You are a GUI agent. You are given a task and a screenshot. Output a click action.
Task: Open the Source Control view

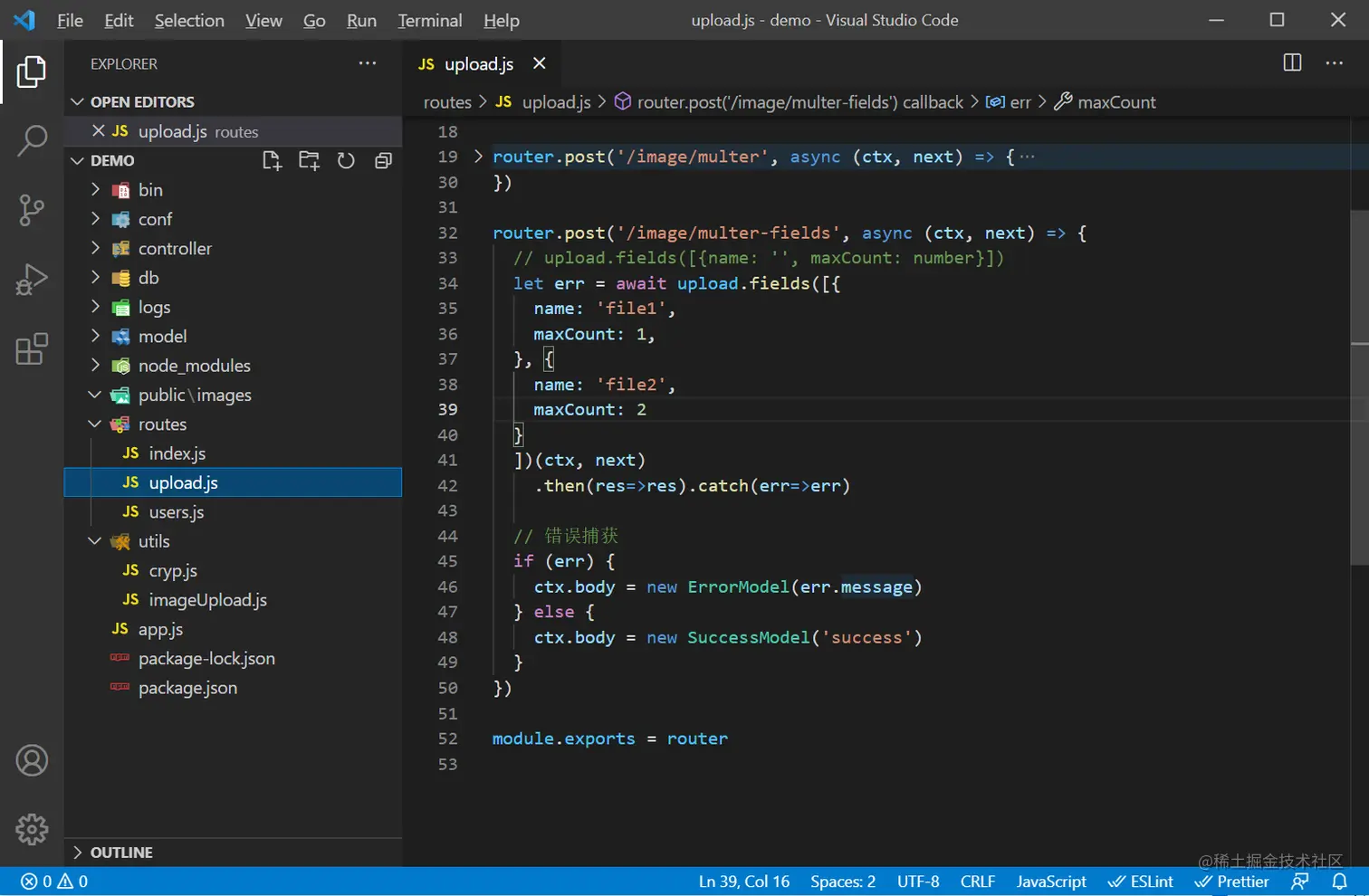[32, 210]
